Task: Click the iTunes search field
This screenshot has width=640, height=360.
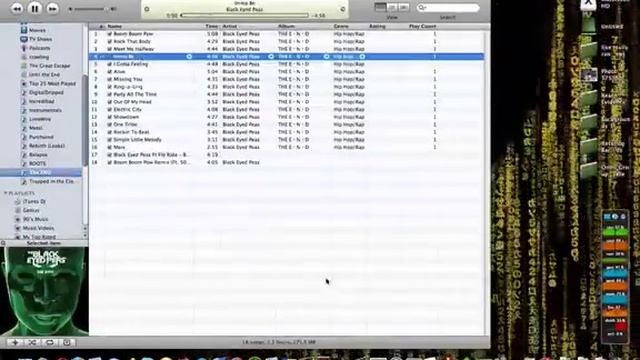Action: 448,7
